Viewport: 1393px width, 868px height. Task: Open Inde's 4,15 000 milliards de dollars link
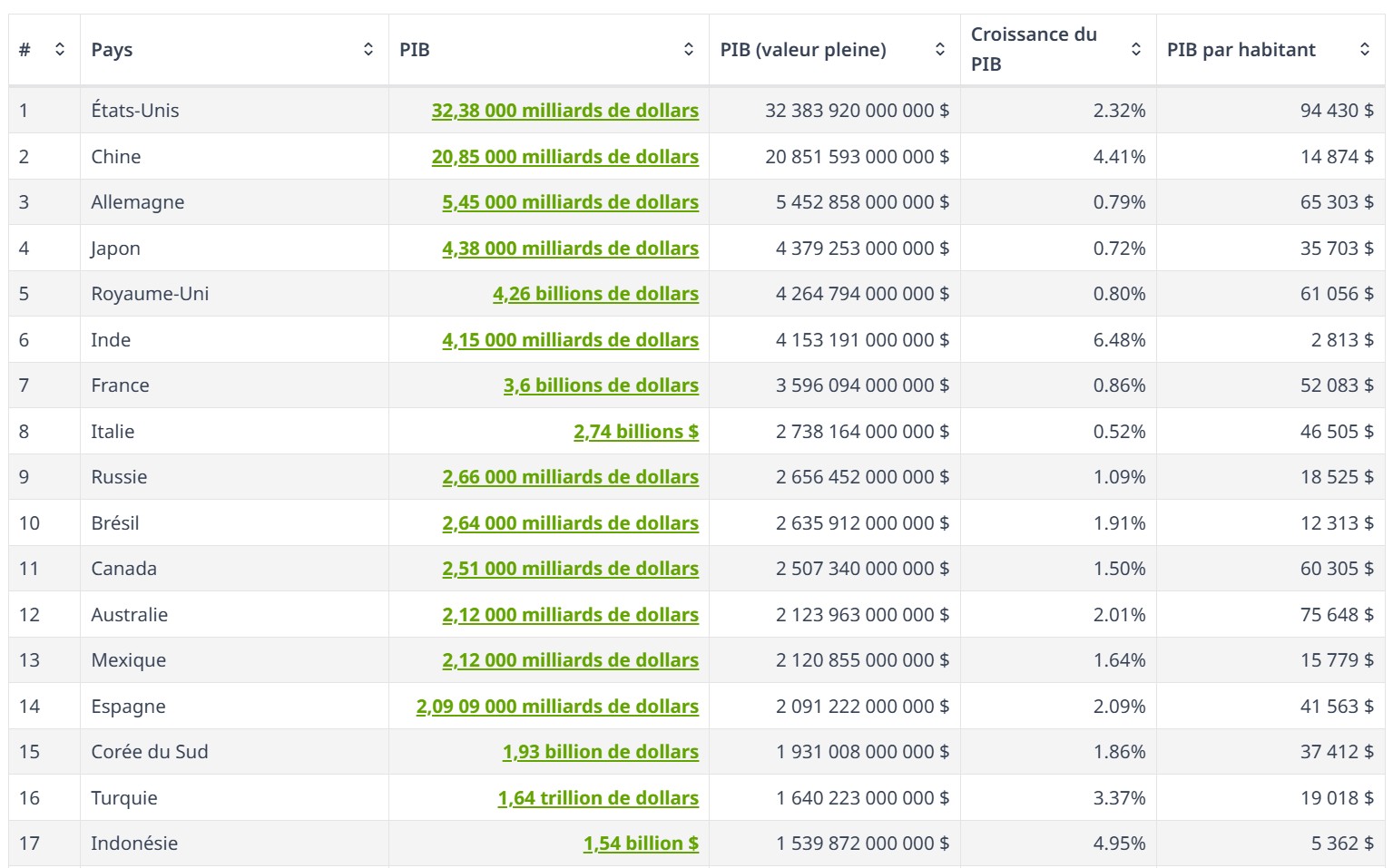571,340
